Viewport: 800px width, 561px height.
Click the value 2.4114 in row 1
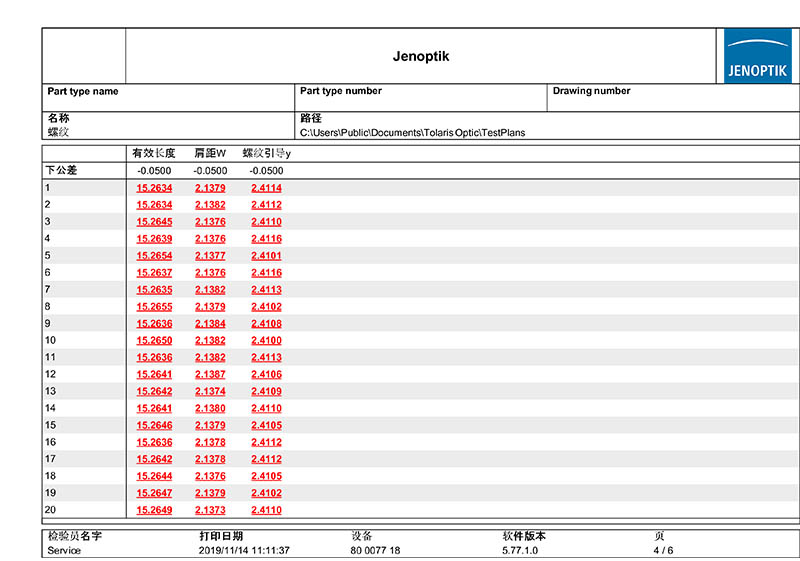[266, 188]
